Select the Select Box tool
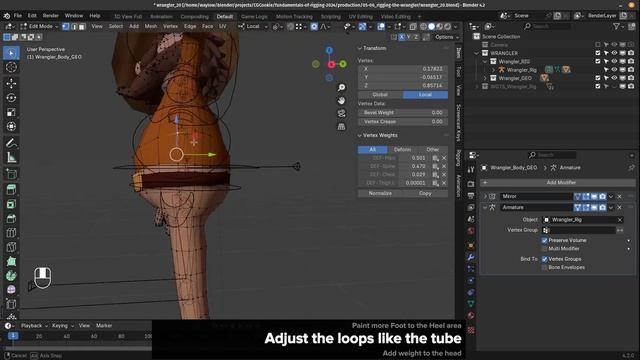 (x=11, y=53)
